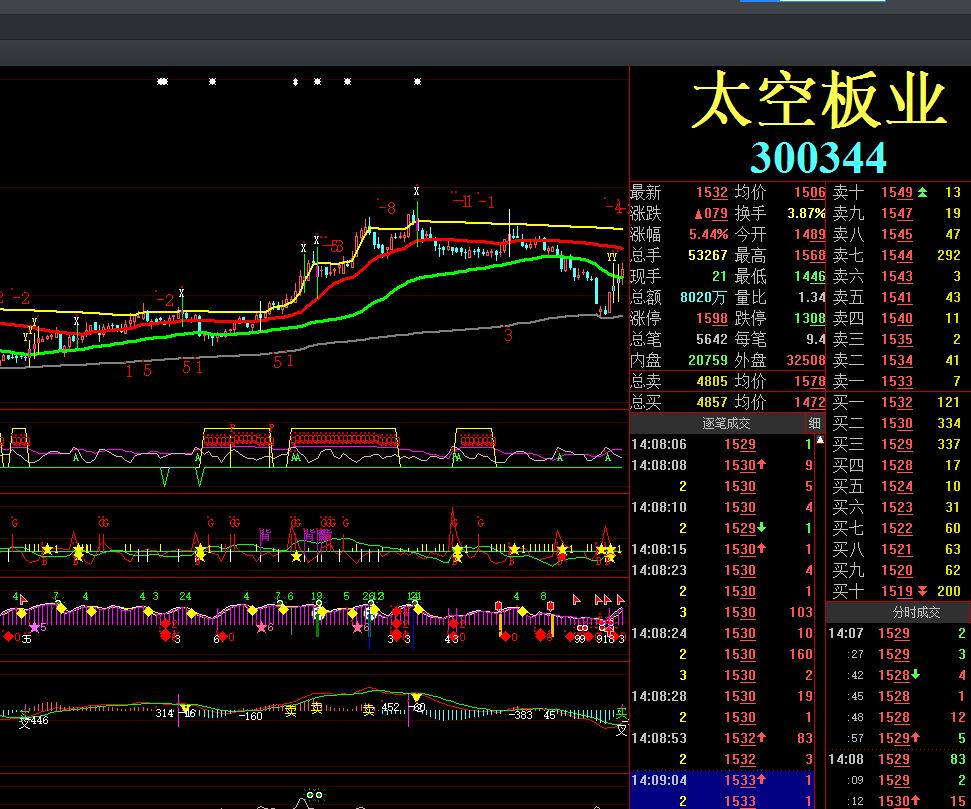Click the 总买 value 4857

(712, 403)
